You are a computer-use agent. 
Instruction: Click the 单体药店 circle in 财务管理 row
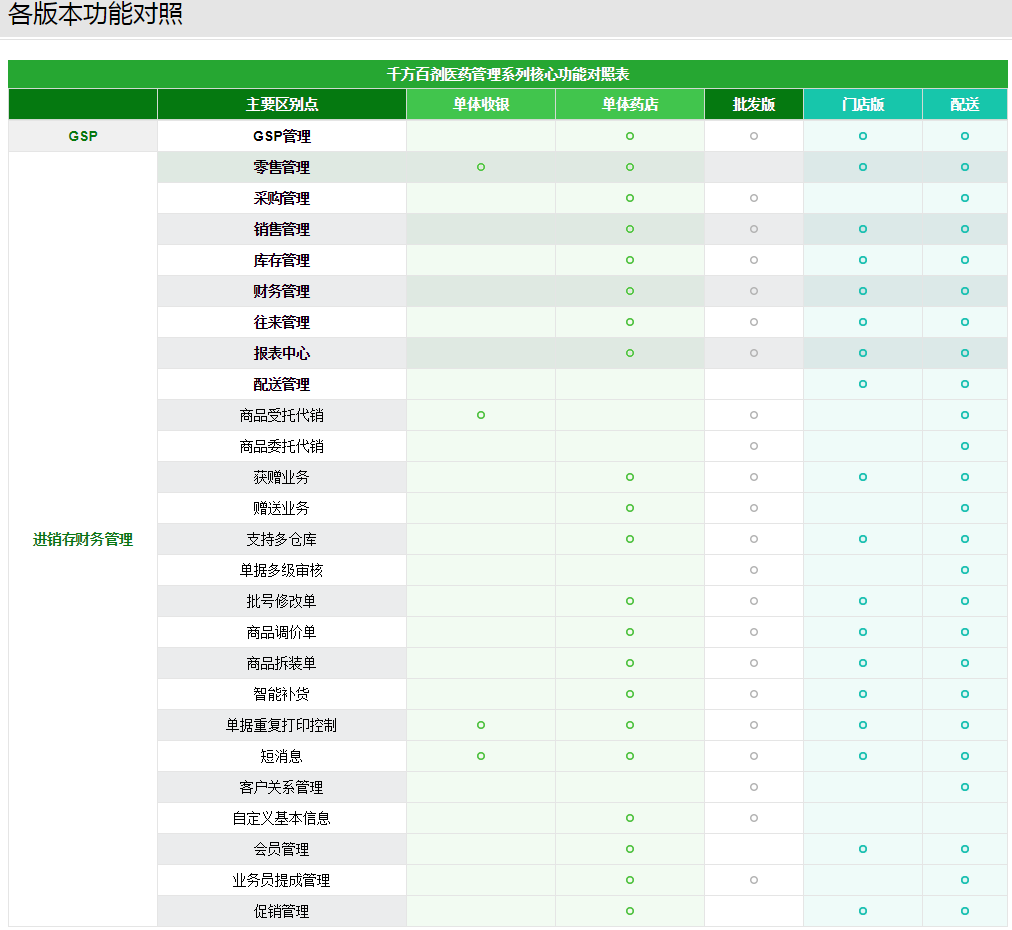coord(630,291)
